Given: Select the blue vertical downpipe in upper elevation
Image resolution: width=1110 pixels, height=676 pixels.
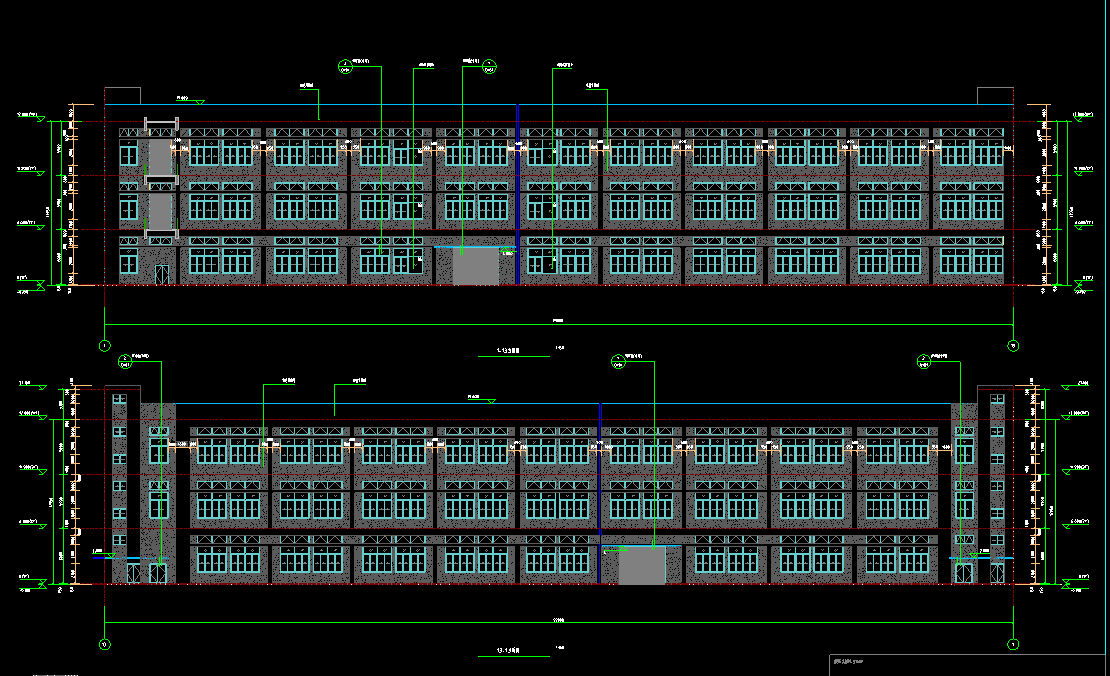Looking at the screenshot, I should [517, 195].
